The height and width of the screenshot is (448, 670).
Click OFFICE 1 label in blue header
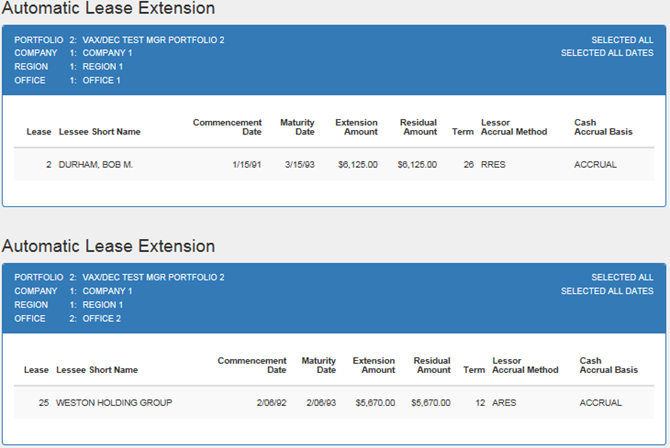tap(101, 80)
